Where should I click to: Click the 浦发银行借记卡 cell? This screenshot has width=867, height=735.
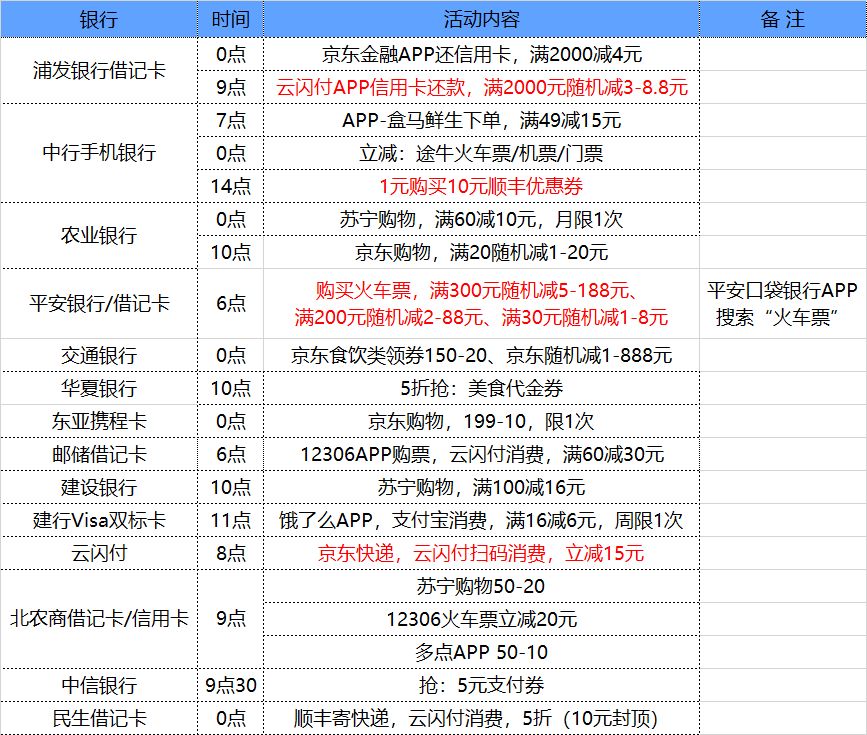click(x=99, y=71)
